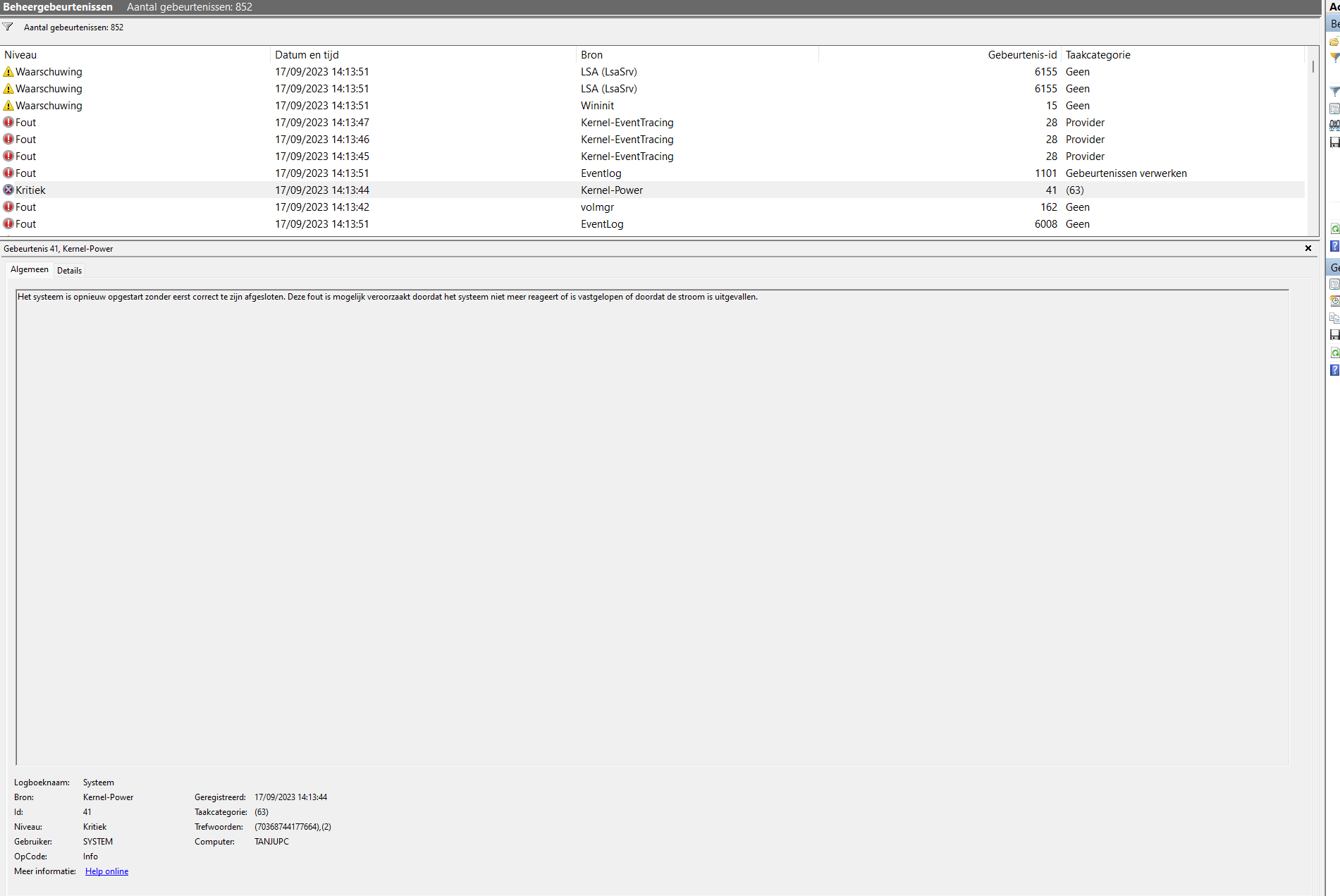Select the Eventlog 1101 error row

click(x=653, y=173)
